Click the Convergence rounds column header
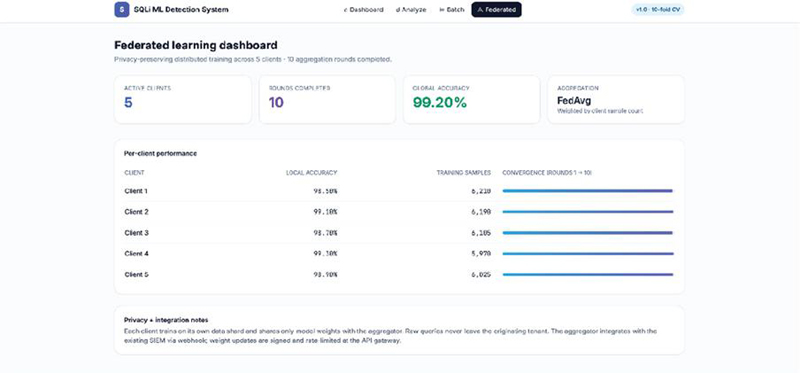 pyautogui.click(x=547, y=173)
